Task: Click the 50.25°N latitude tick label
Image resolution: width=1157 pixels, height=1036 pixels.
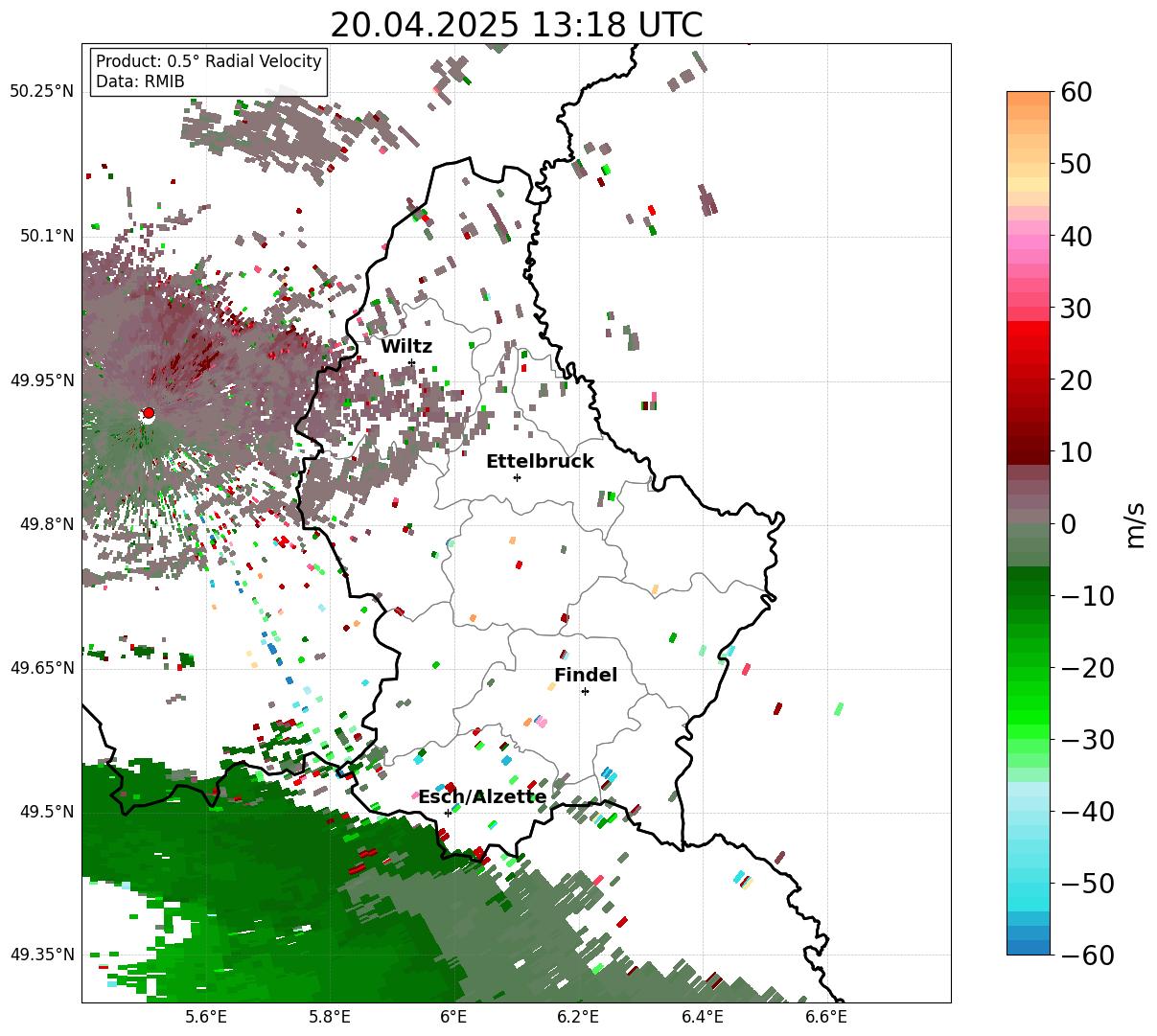Action: (x=41, y=92)
